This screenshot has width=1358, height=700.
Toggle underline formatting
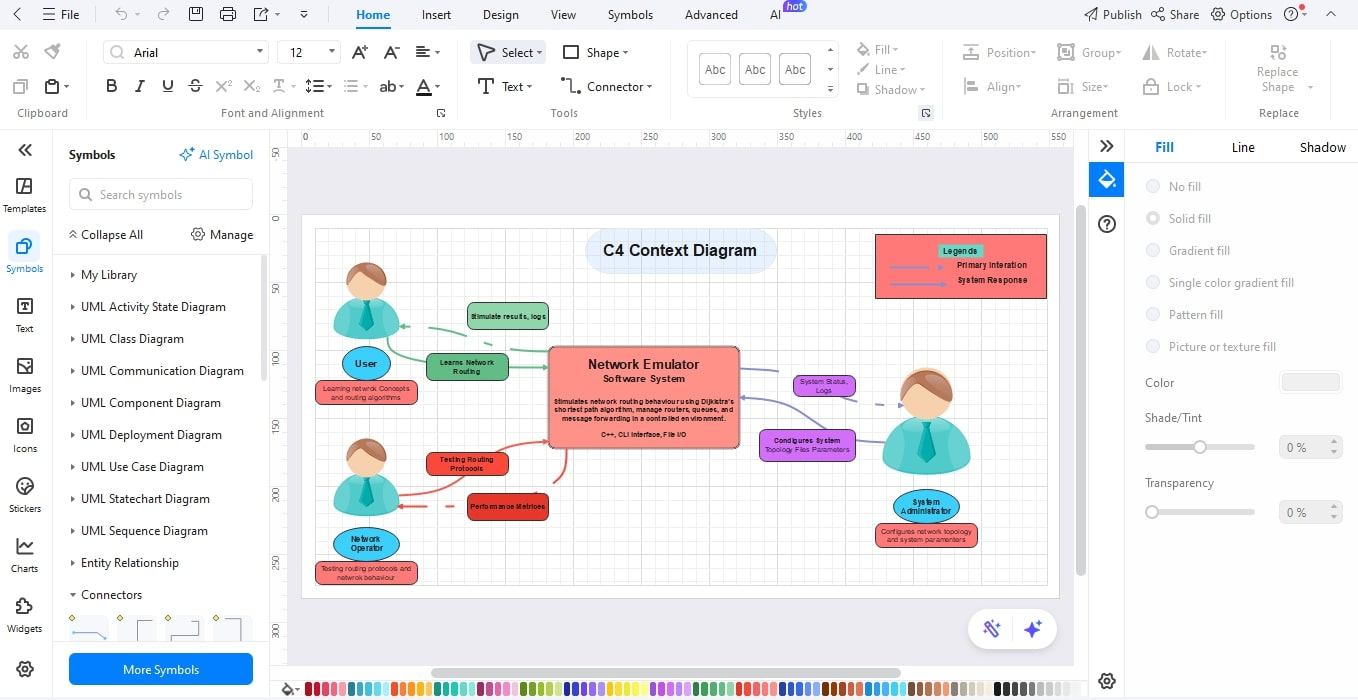click(x=167, y=85)
